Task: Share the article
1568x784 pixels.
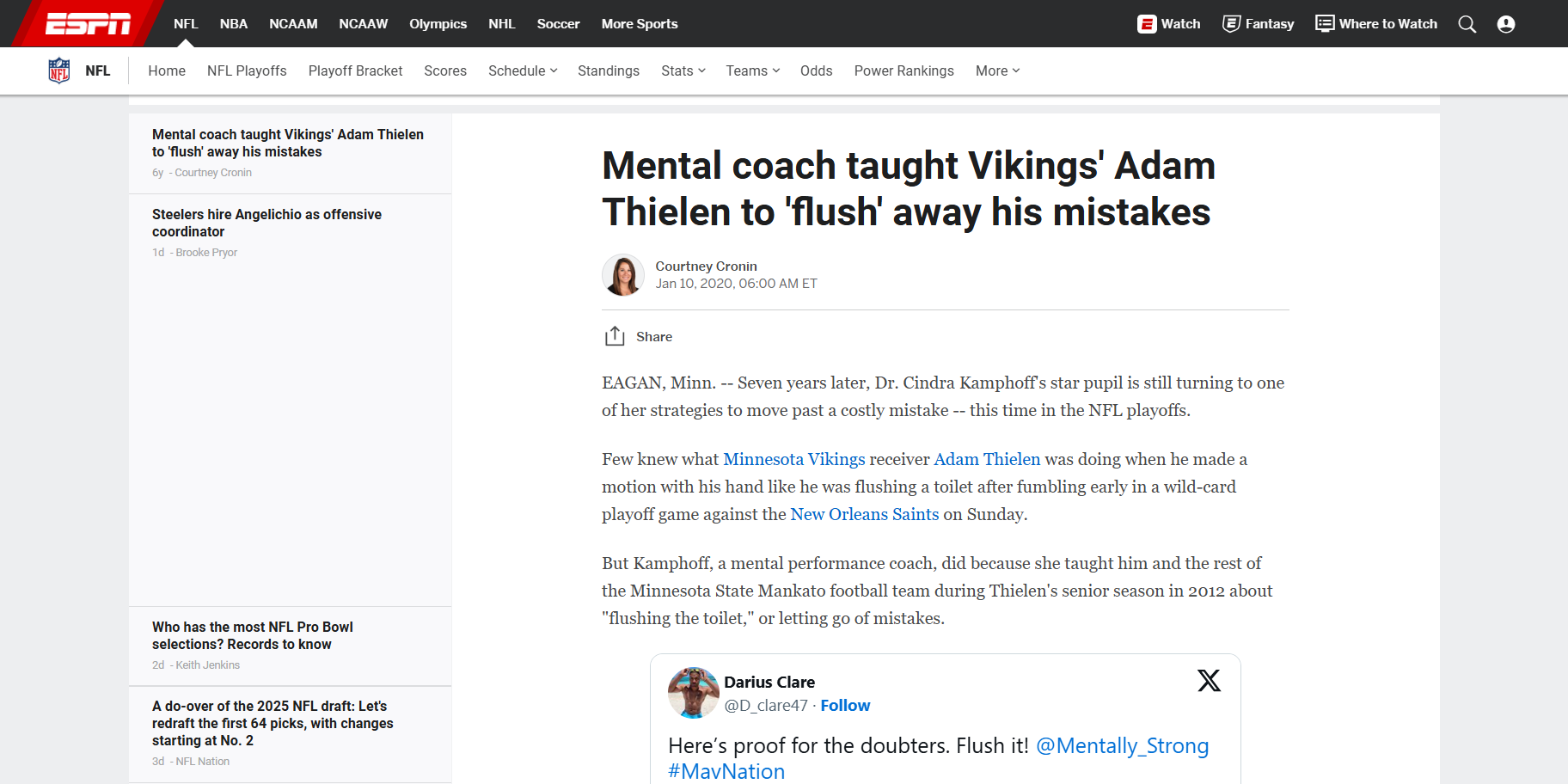Action: point(638,336)
